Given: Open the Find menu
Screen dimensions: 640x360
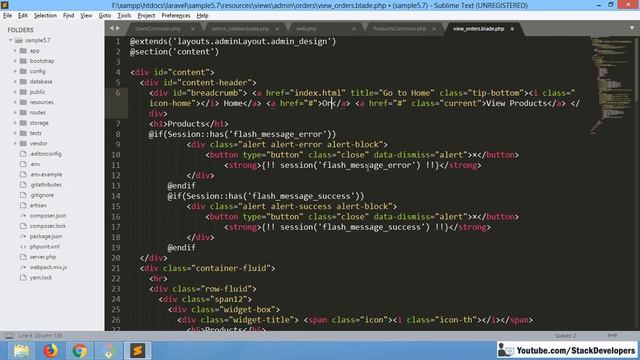Looking at the screenshot, I should click(68, 16).
